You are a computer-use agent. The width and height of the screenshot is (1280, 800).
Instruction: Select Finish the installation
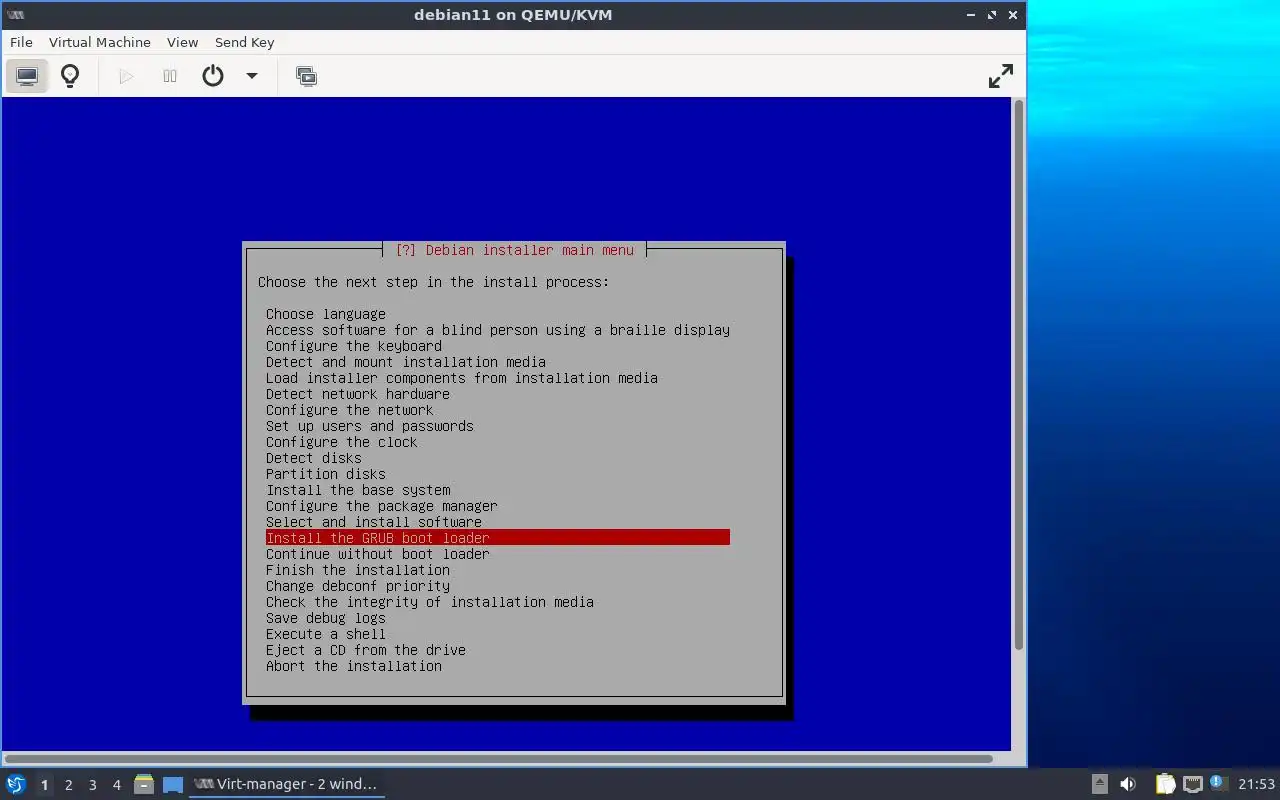click(x=358, y=570)
